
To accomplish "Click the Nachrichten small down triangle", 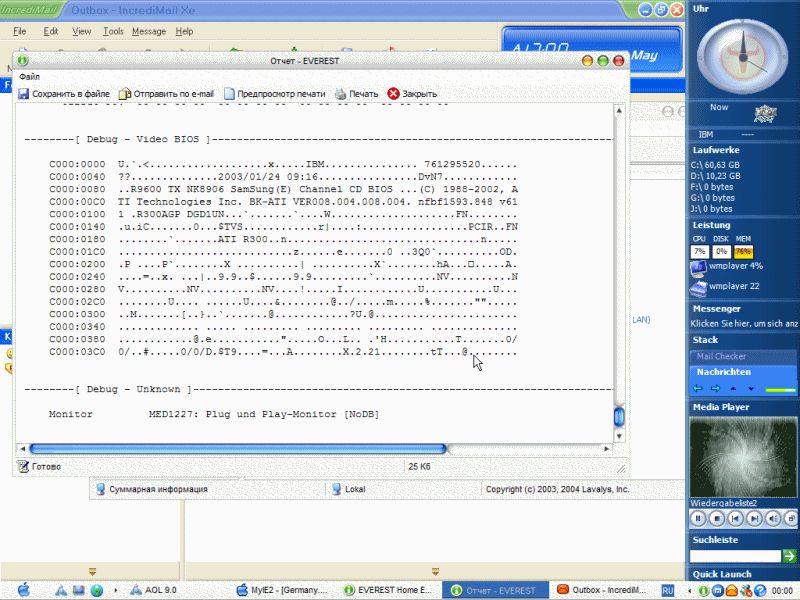I will (x=751, y=389).
